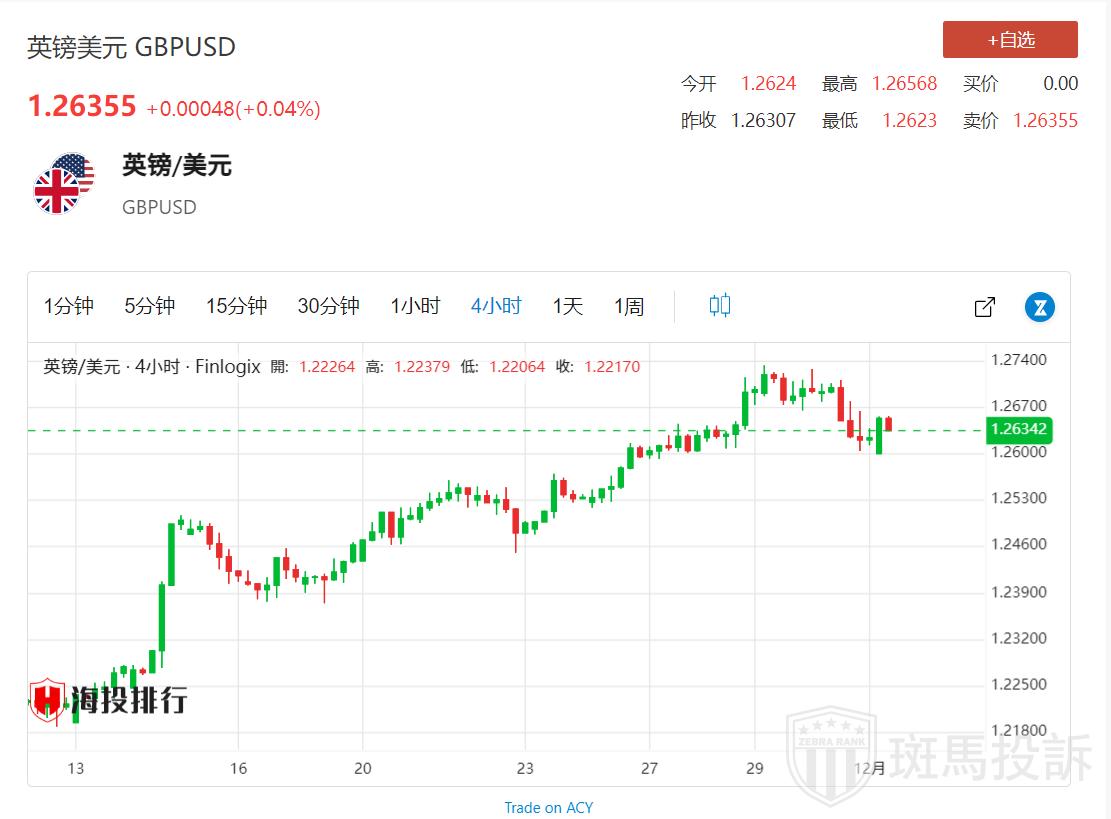The image size is (1111, 819).
Task: Switch chart to 1小时 timeframe
Action: (x=415, y=306)
